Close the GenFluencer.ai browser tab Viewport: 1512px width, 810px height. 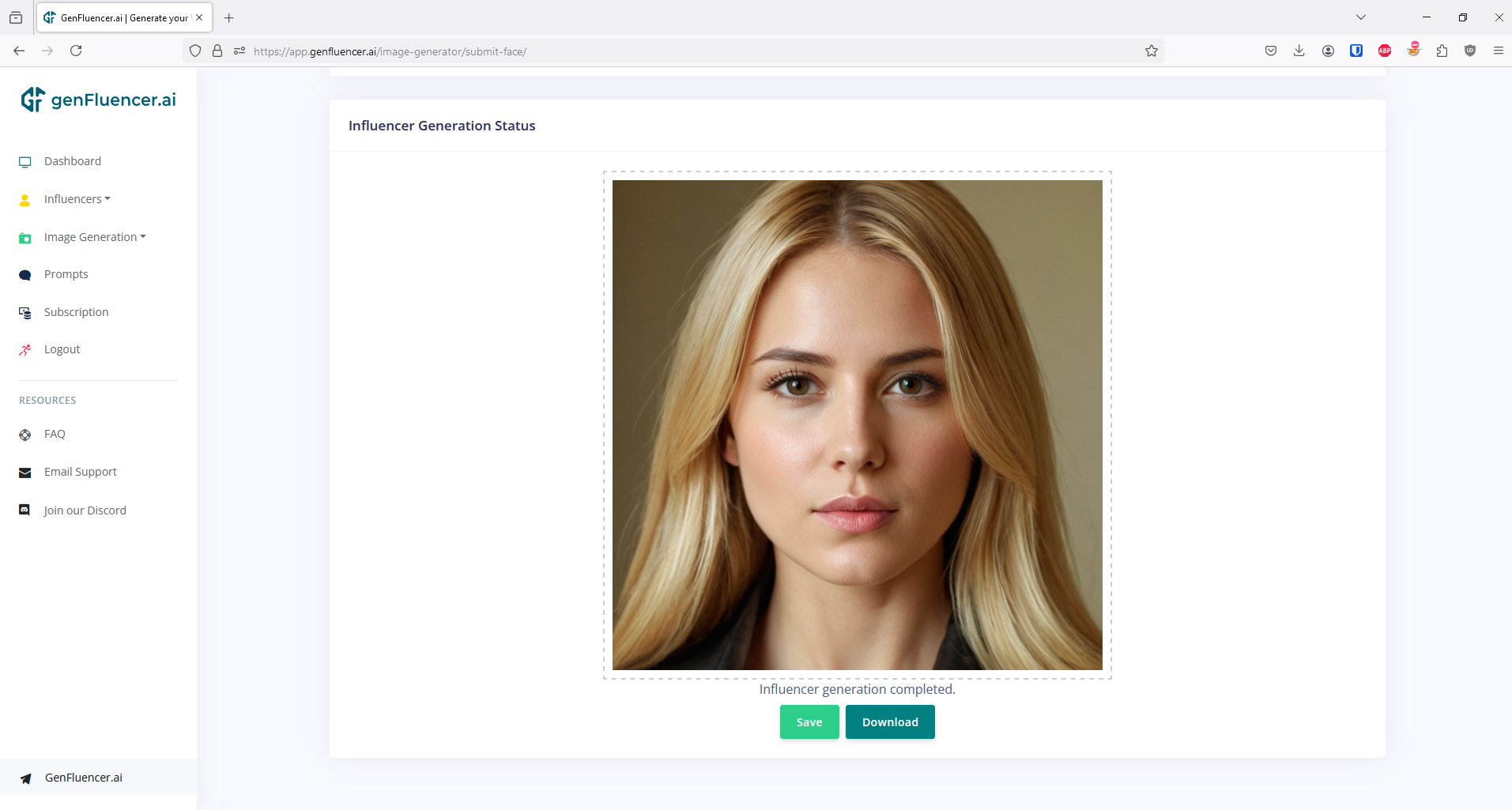(x=199, y=17)
